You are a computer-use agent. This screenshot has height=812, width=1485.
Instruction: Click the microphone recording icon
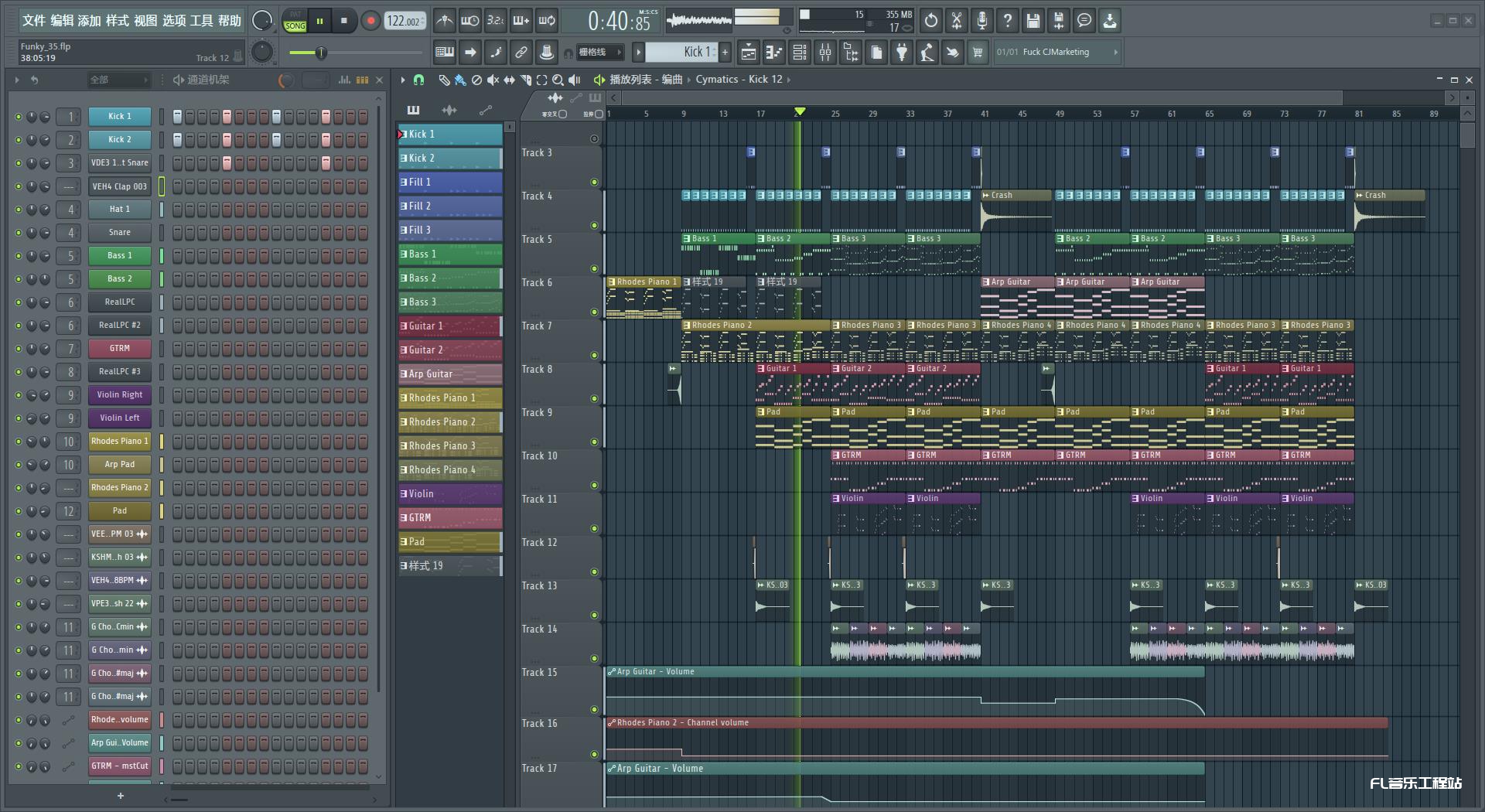coord(982,21)
